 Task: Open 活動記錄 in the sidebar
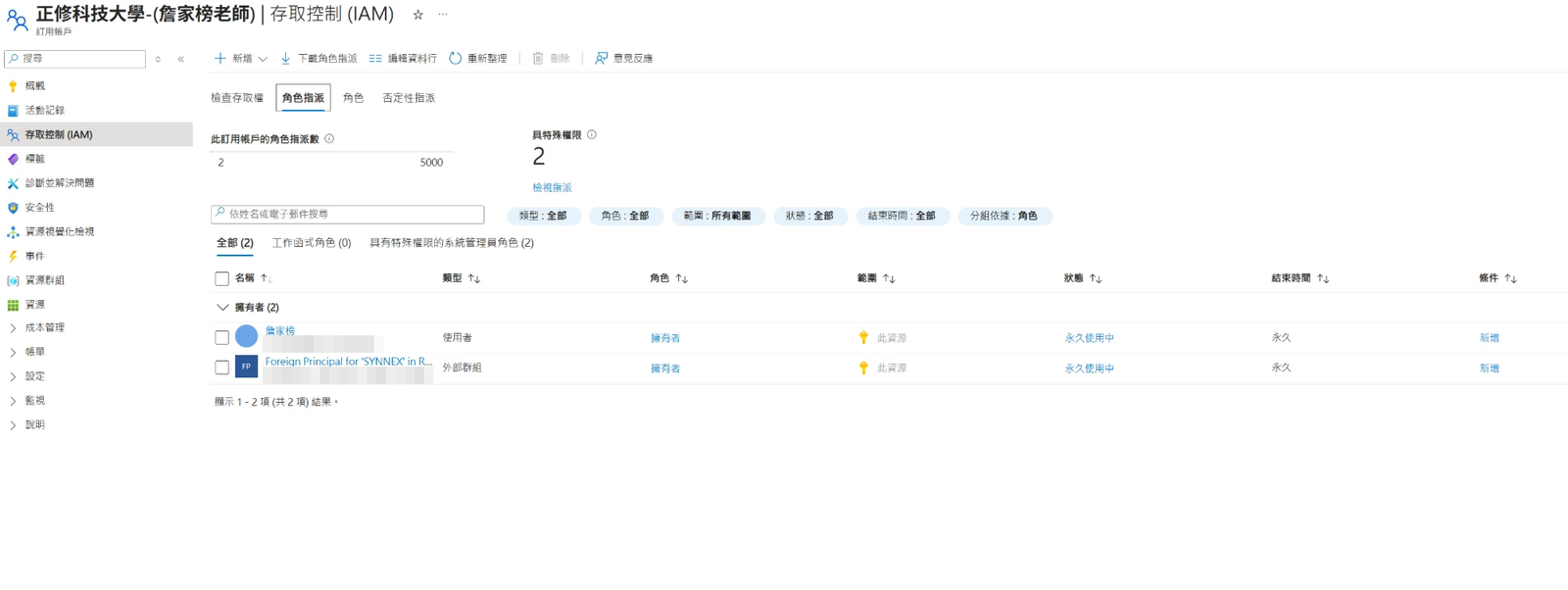point(44,111)
